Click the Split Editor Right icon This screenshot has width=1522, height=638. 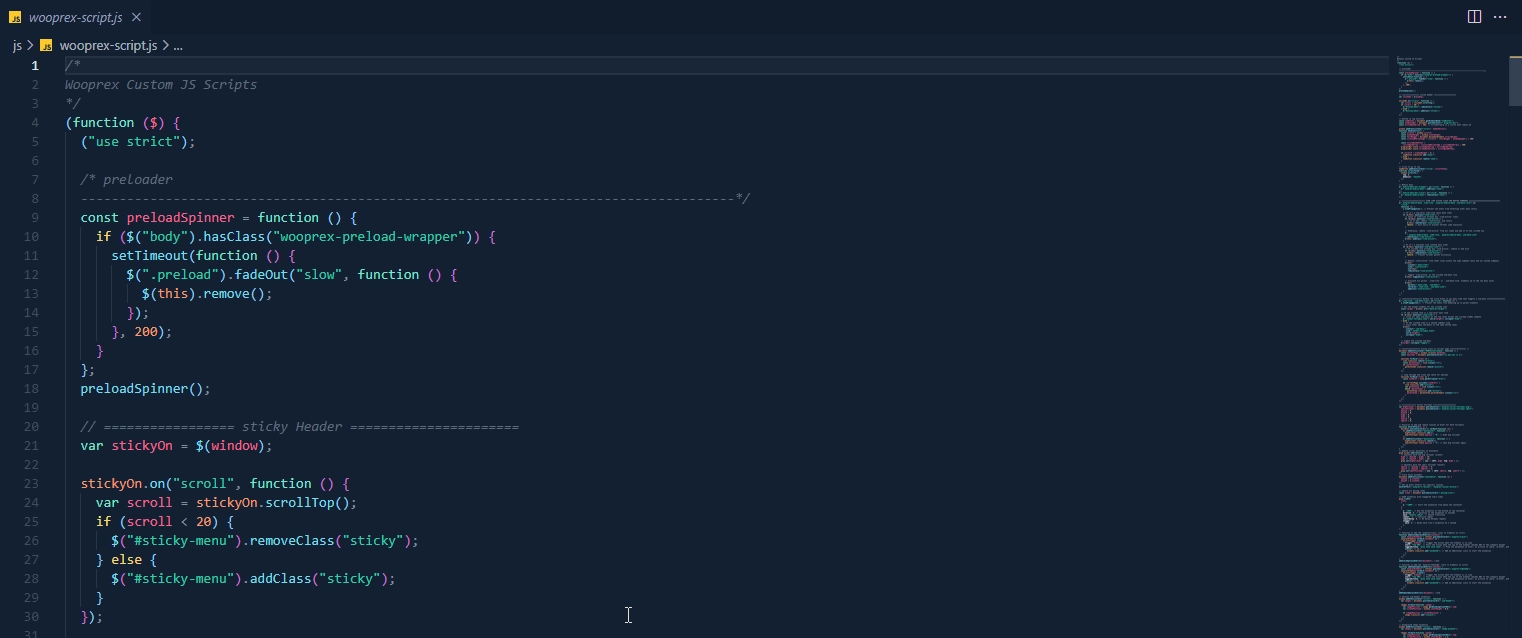point(1474,17)
